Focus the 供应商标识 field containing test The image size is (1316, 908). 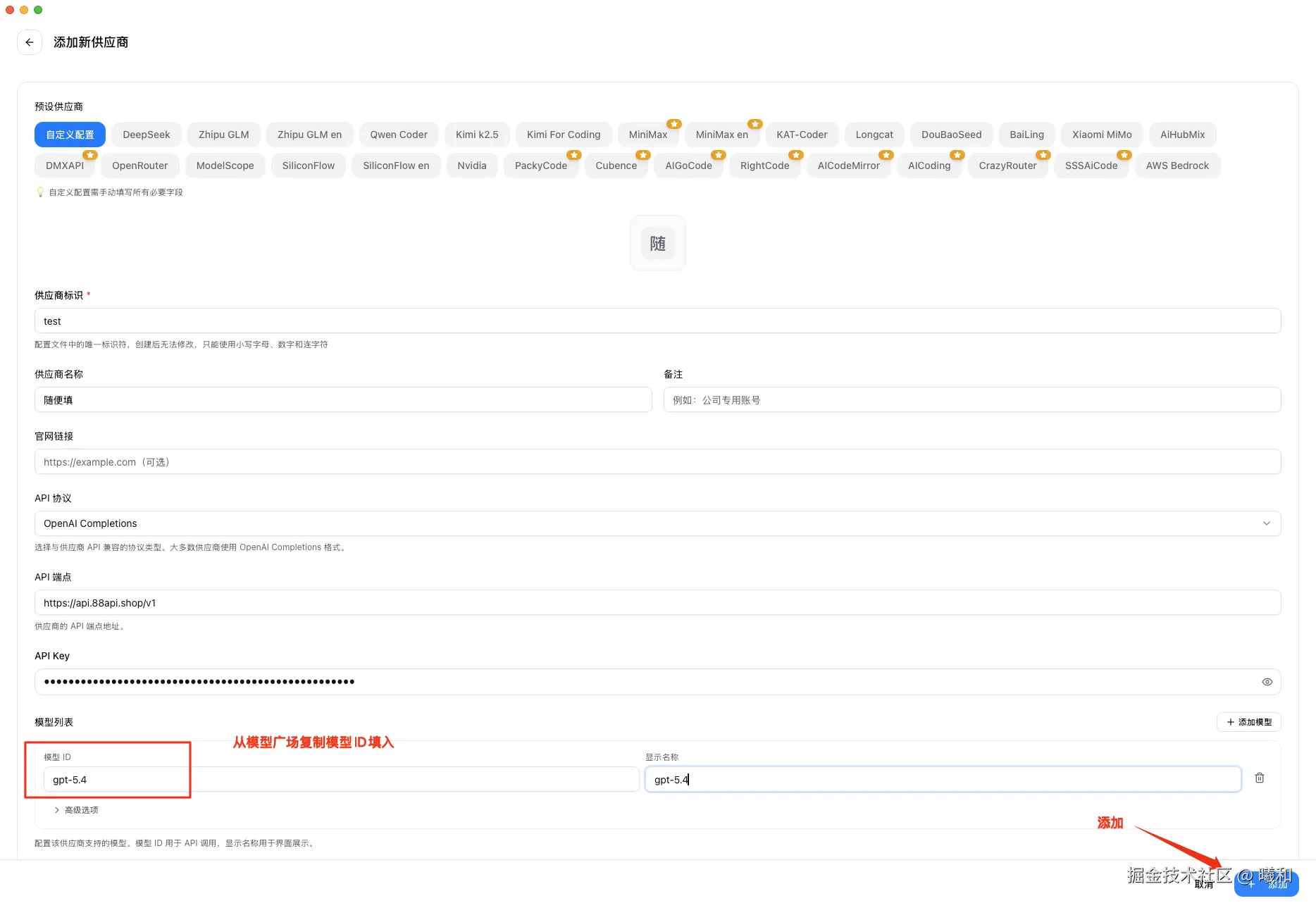tap(657, 321)
